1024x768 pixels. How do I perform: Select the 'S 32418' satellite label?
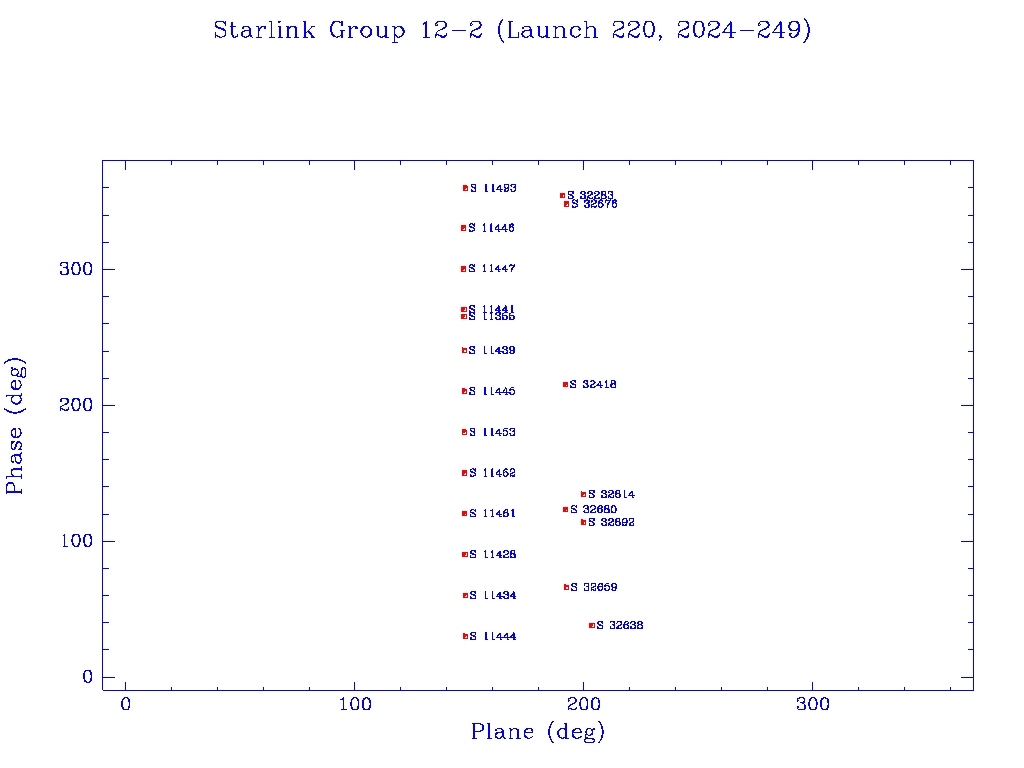(x=593, y=385)
